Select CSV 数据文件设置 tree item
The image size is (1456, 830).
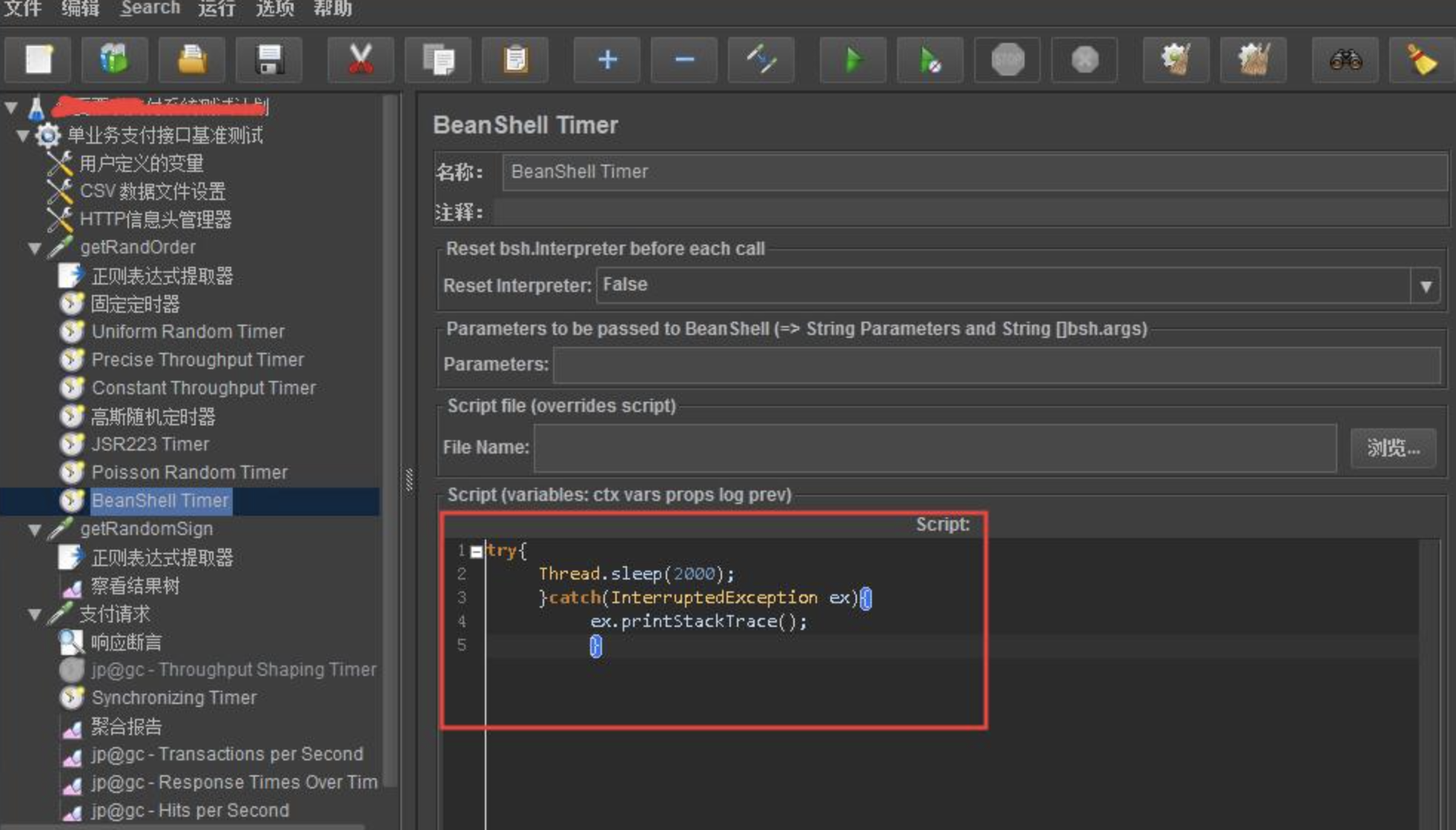click(x=153, y=192)
